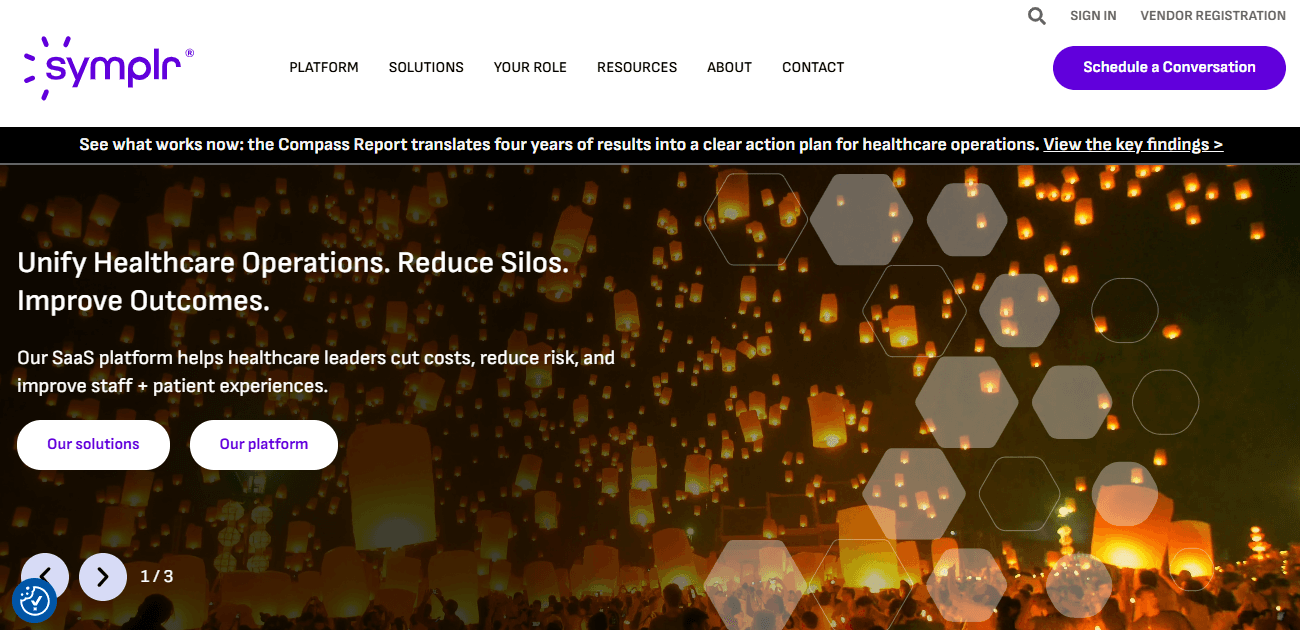
Task: Click SIGN IN
Action: tap(1093, 15)
